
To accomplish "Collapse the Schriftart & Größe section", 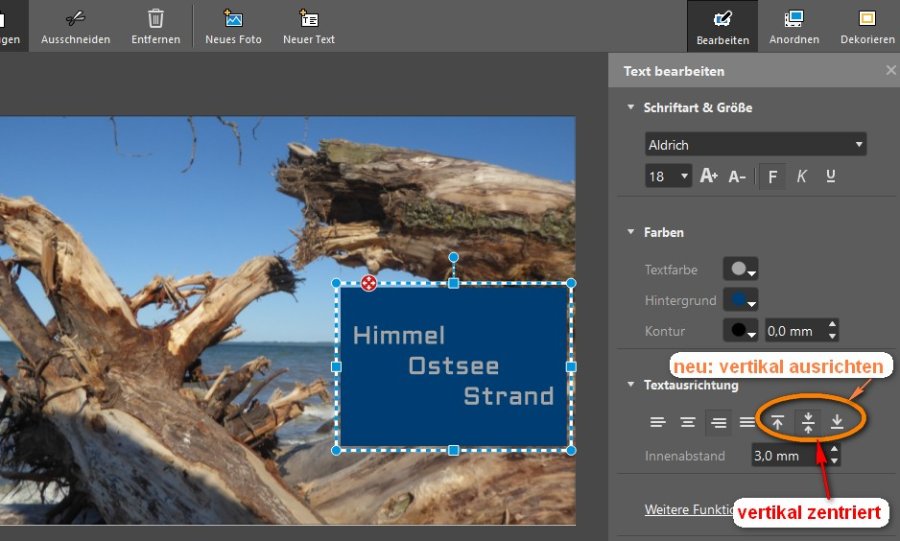I will click(x=631, y=107).
